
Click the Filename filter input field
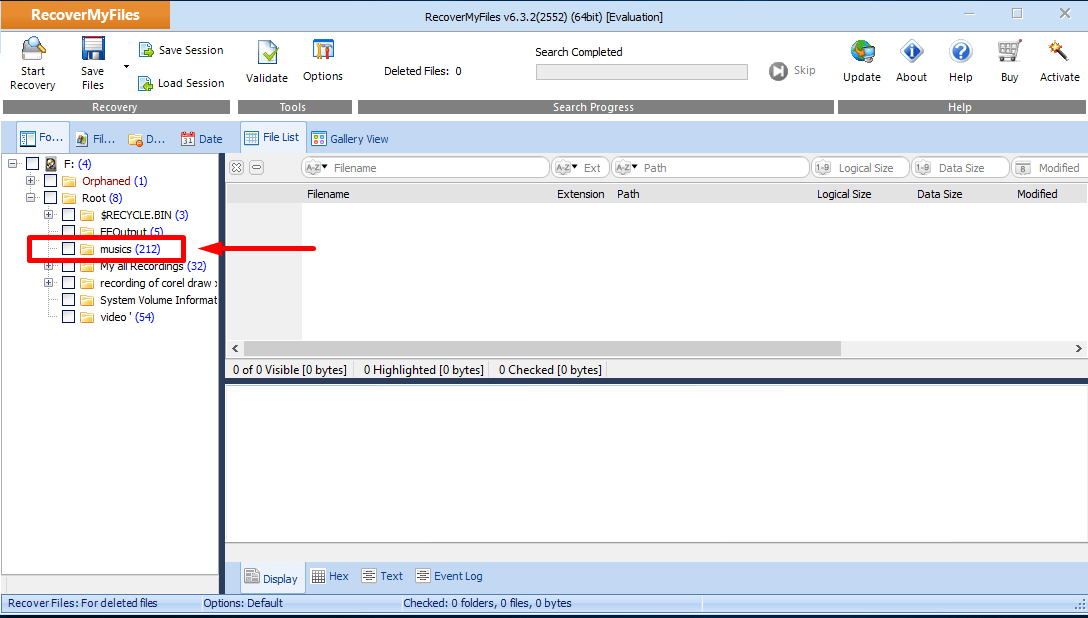438,168
